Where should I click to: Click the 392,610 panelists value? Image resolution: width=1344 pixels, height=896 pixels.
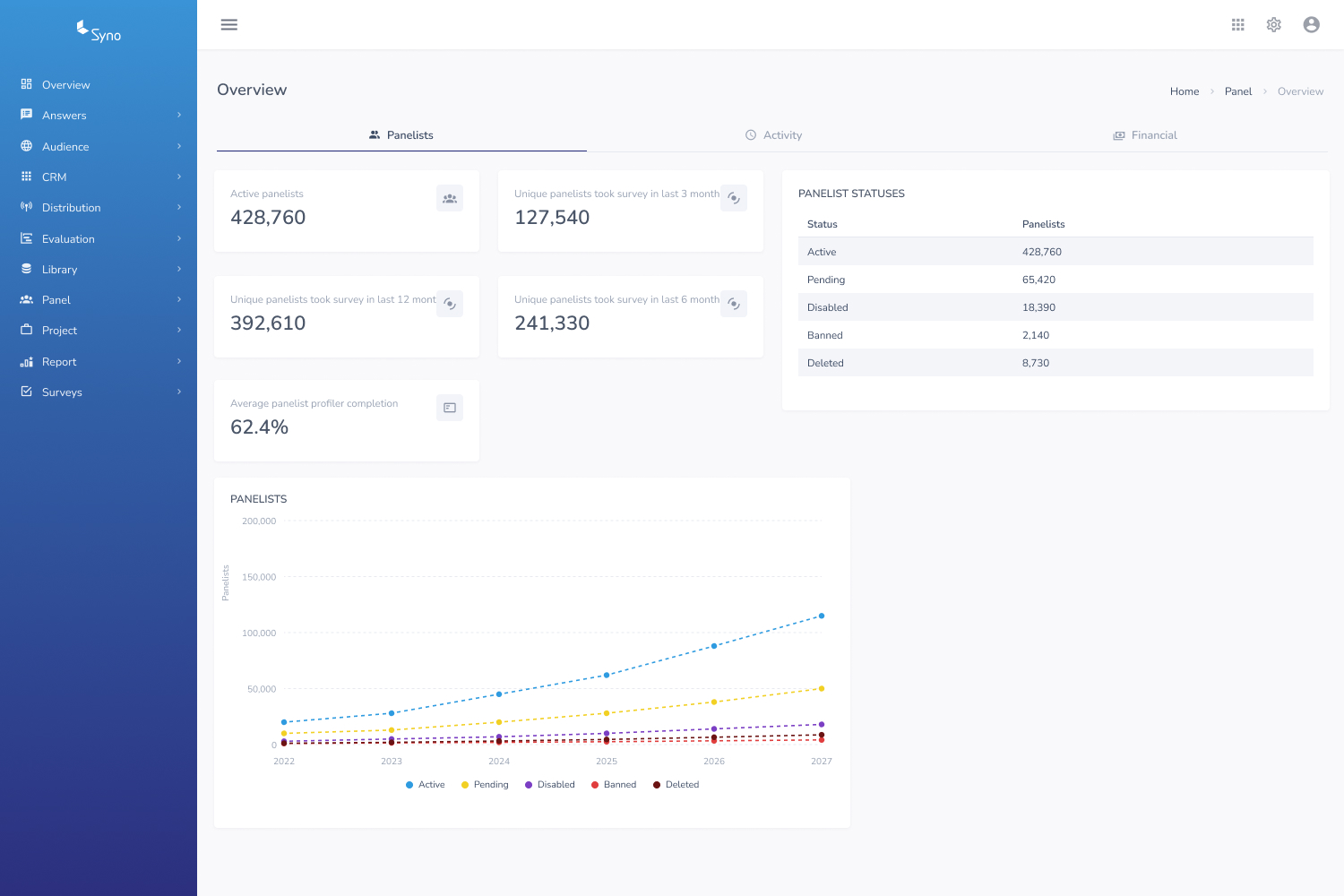click(x=268, y=323)
